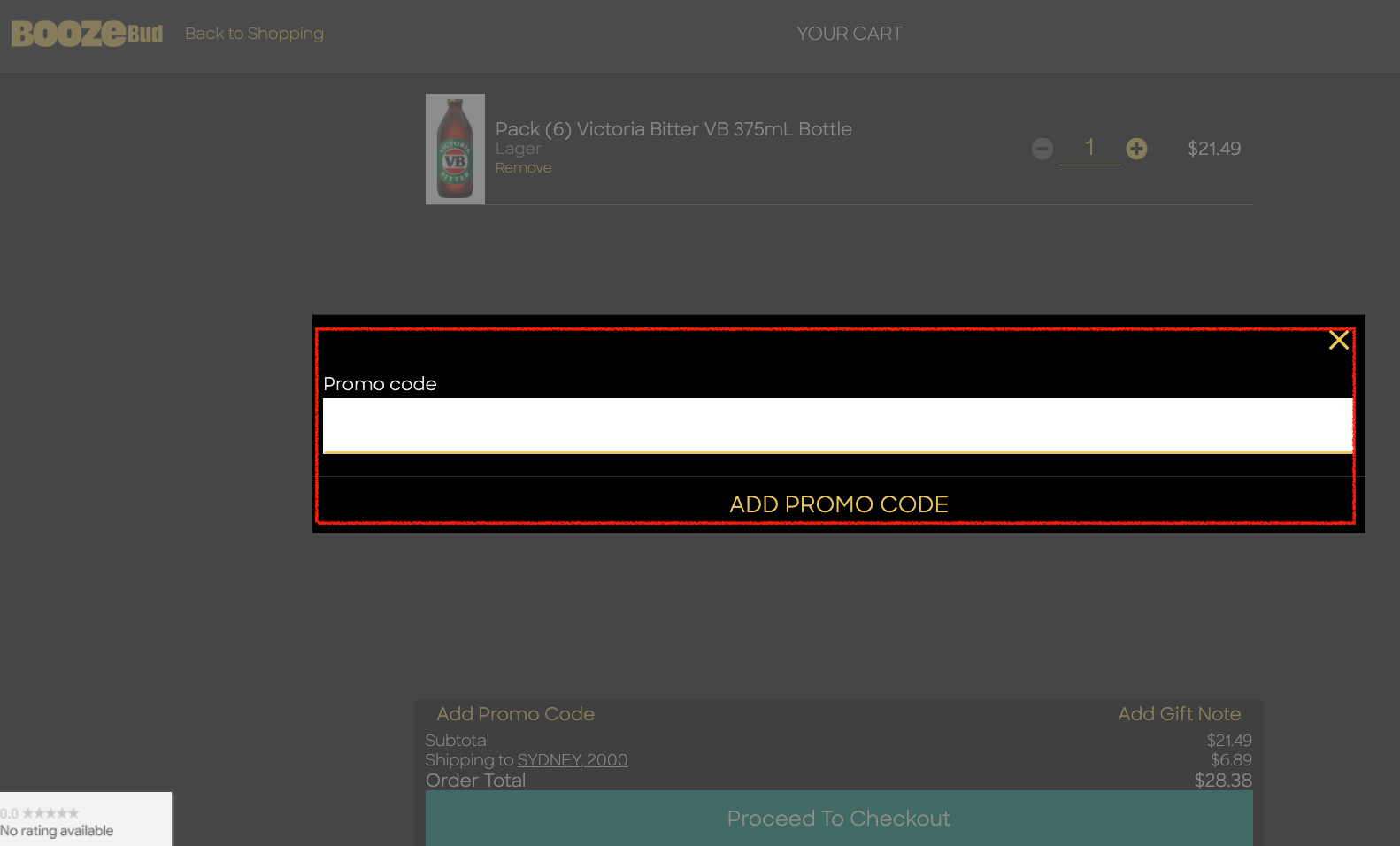This screenshot has height=846, width=1400.
Task: Click the Promo code input field
Action: (x=838, y=426)
